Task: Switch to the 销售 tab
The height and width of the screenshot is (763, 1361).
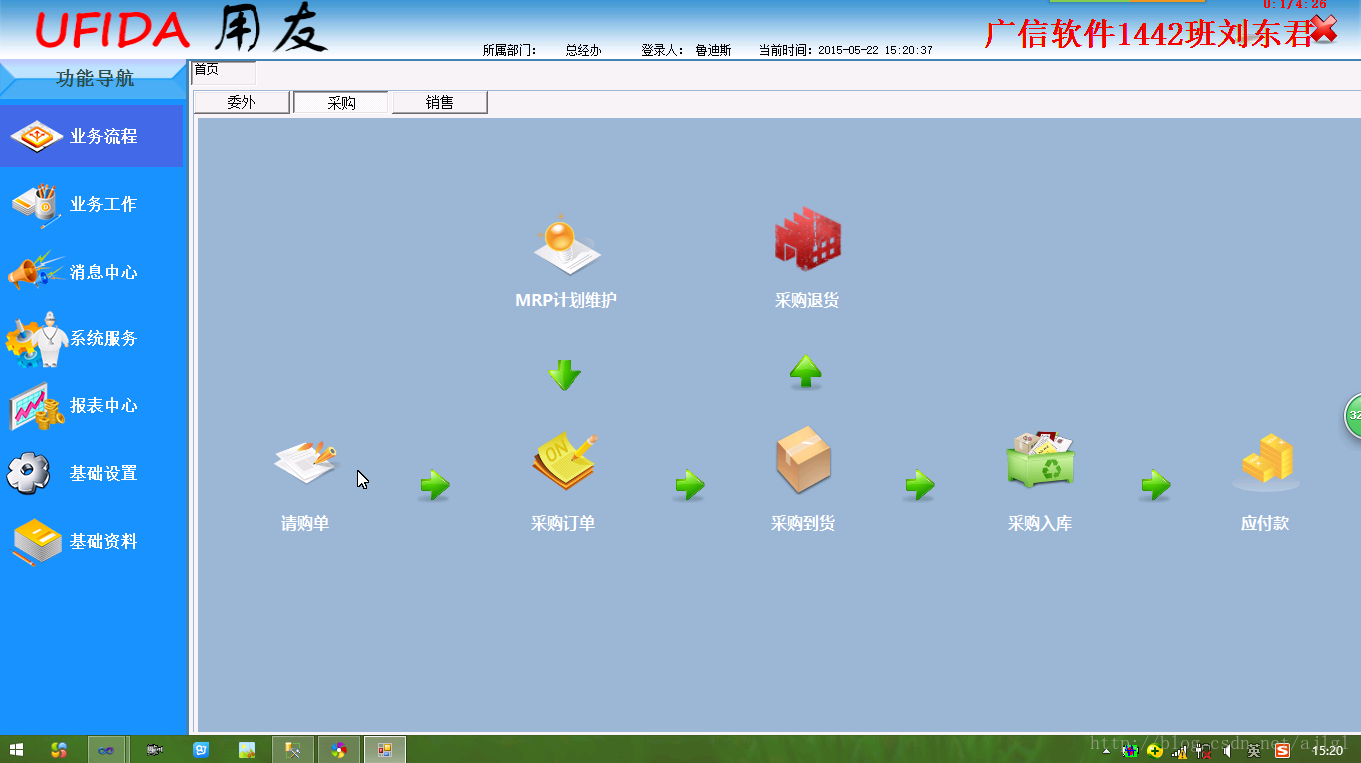Action: coord(439,102)
